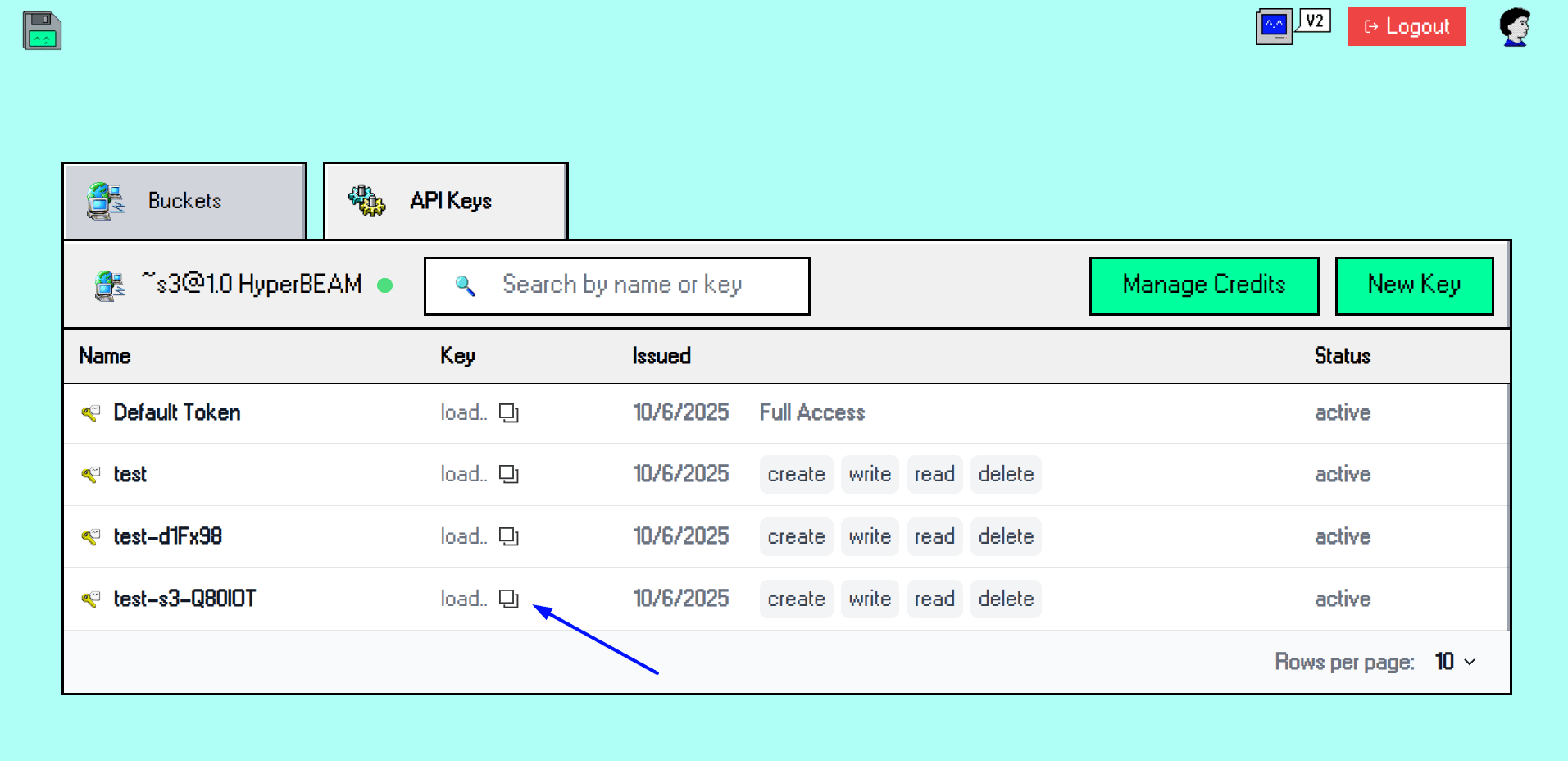The image size is (1568, 761).
Task: Select the test-d1Fx98 key name
Action: pos(168,536)
